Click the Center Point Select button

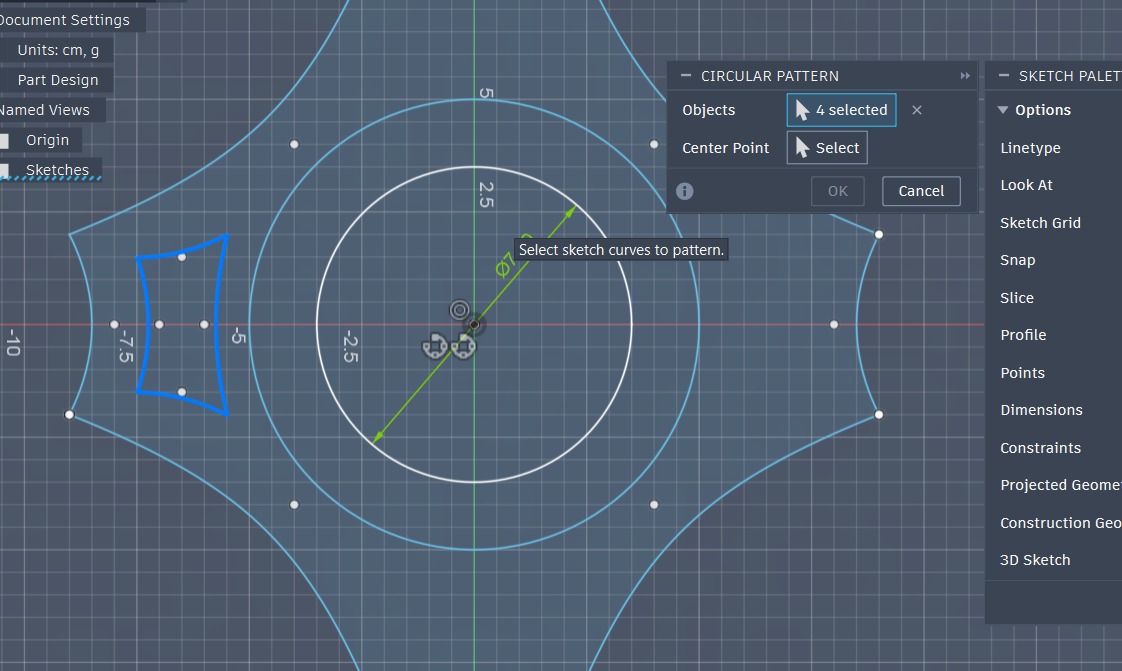pos(827,148)
